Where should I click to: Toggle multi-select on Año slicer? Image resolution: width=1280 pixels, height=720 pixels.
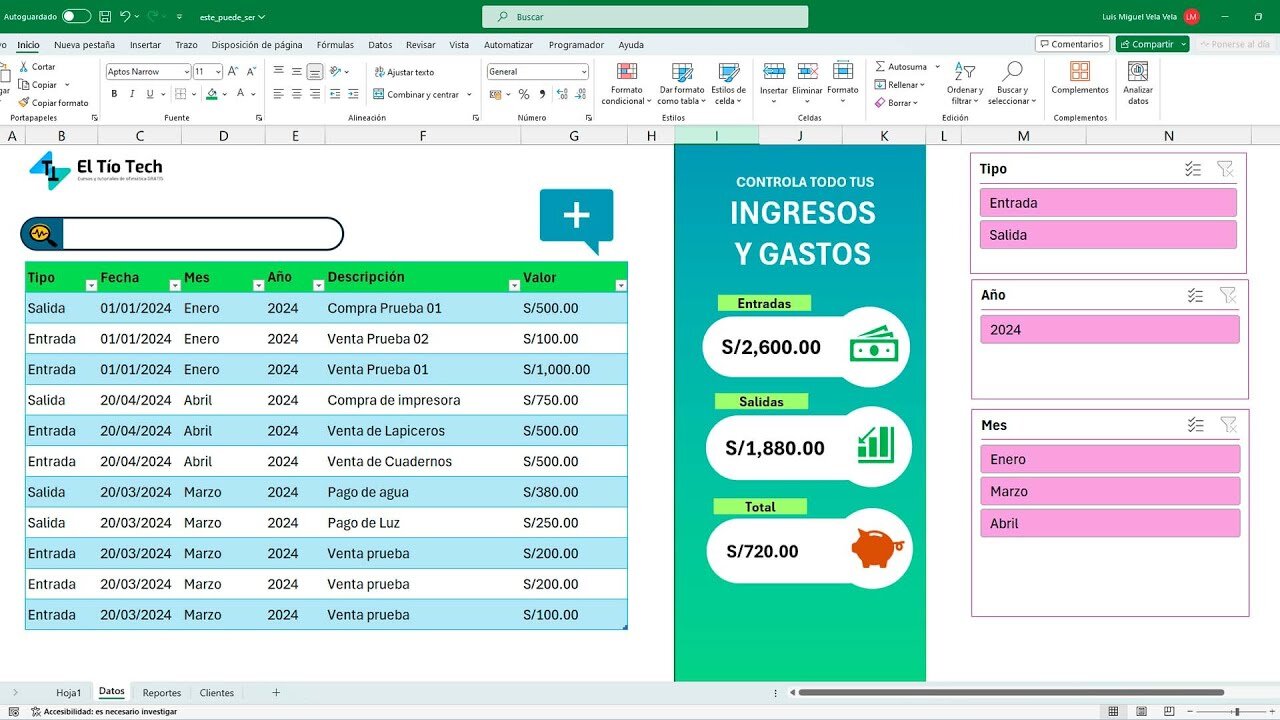[x=1195, y=295]
